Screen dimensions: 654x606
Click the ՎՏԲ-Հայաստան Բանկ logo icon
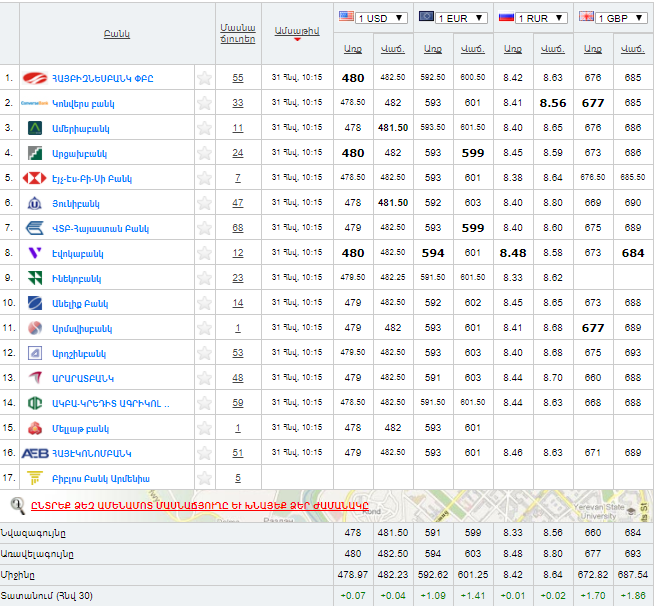point(35,228)
